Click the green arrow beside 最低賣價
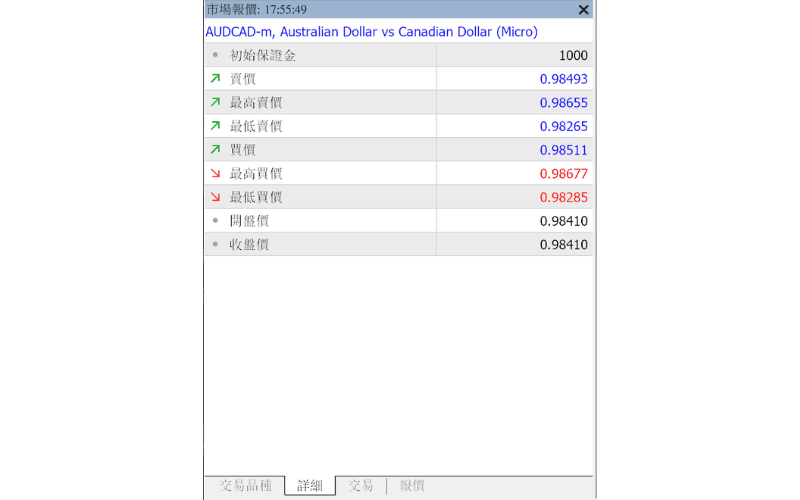 point(215,126)
